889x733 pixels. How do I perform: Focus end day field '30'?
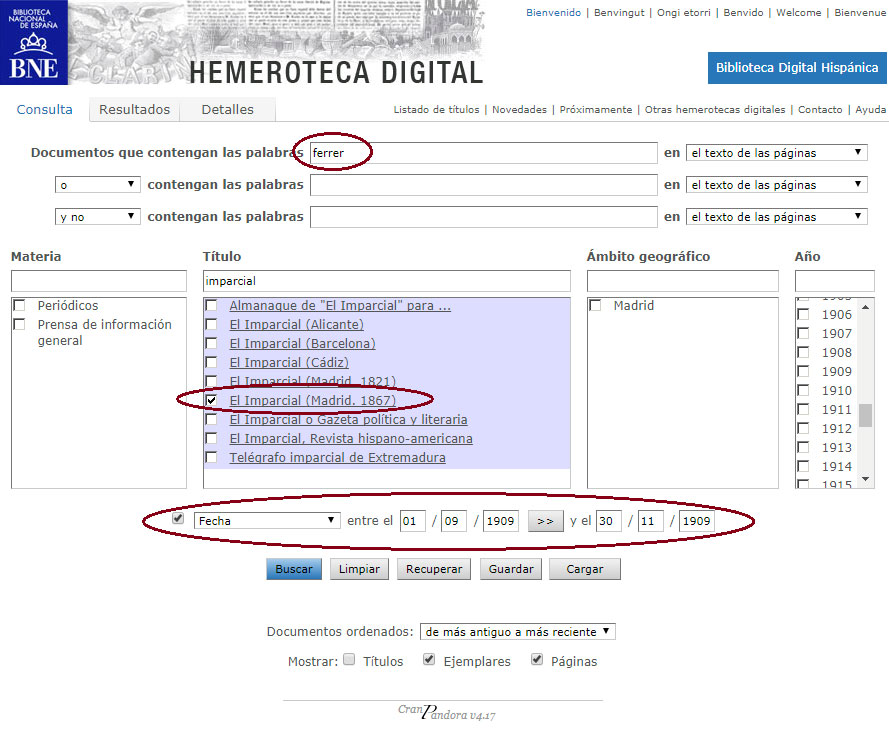point(608,520)
